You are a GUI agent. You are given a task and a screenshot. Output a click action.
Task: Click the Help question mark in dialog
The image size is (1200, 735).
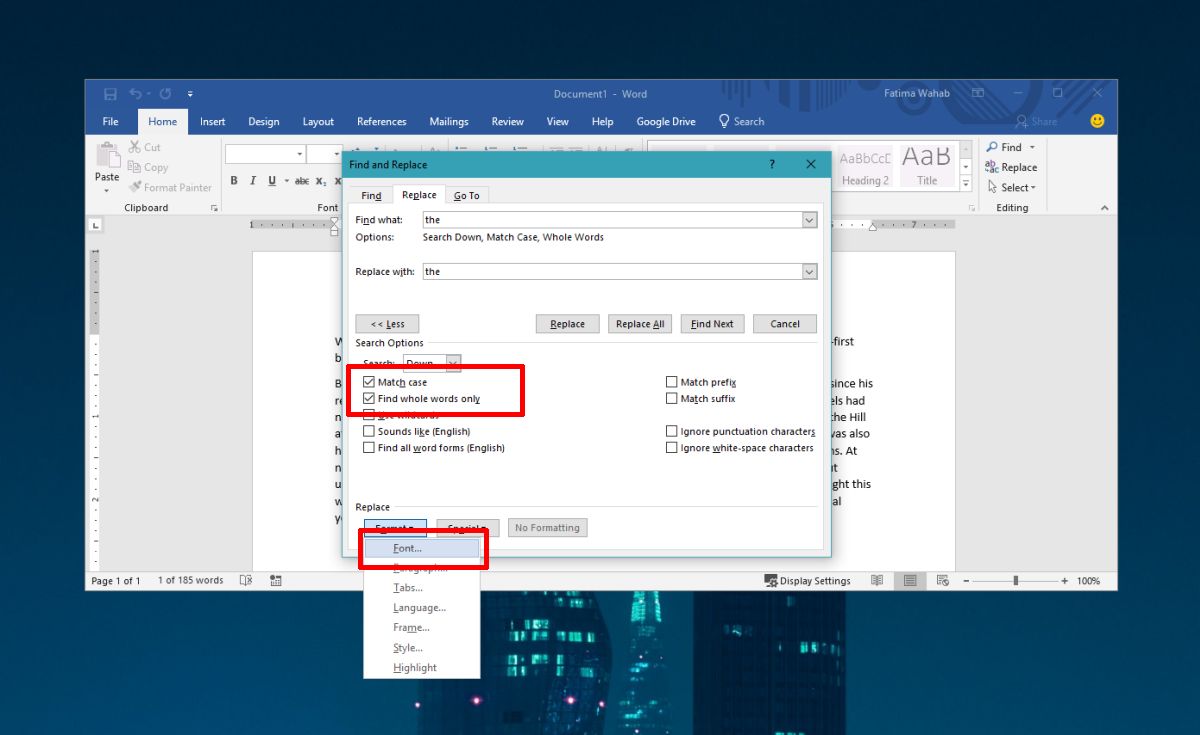(771, 164)
